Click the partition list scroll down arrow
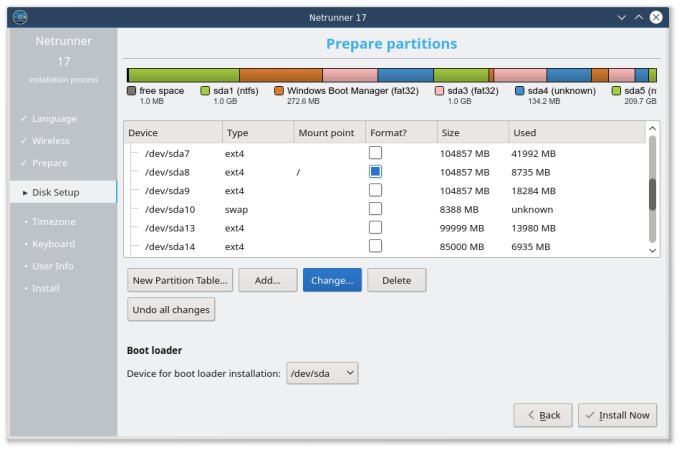 [652, 250]
